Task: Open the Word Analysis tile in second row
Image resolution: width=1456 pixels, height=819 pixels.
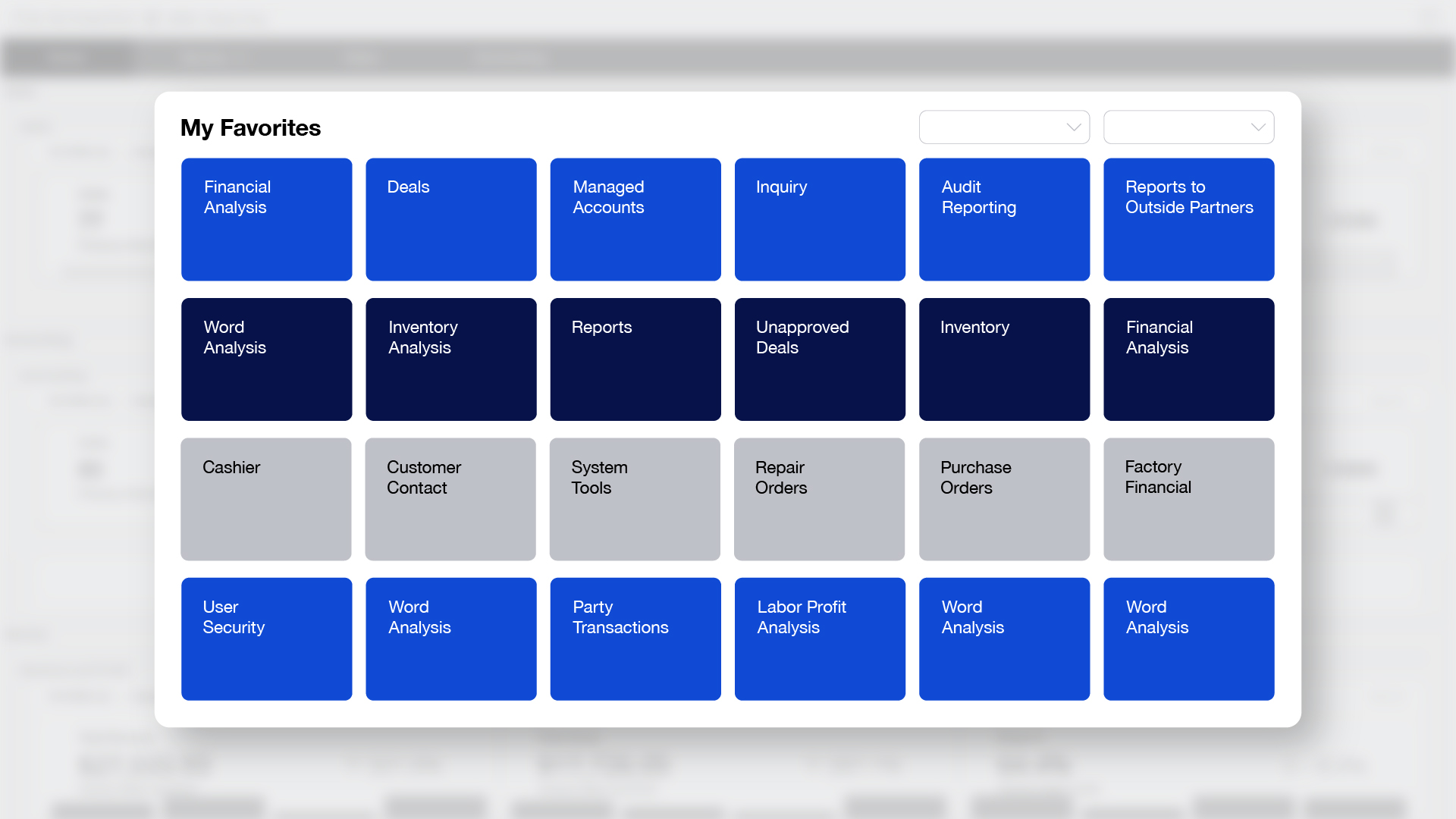Action: coord(266,359)
